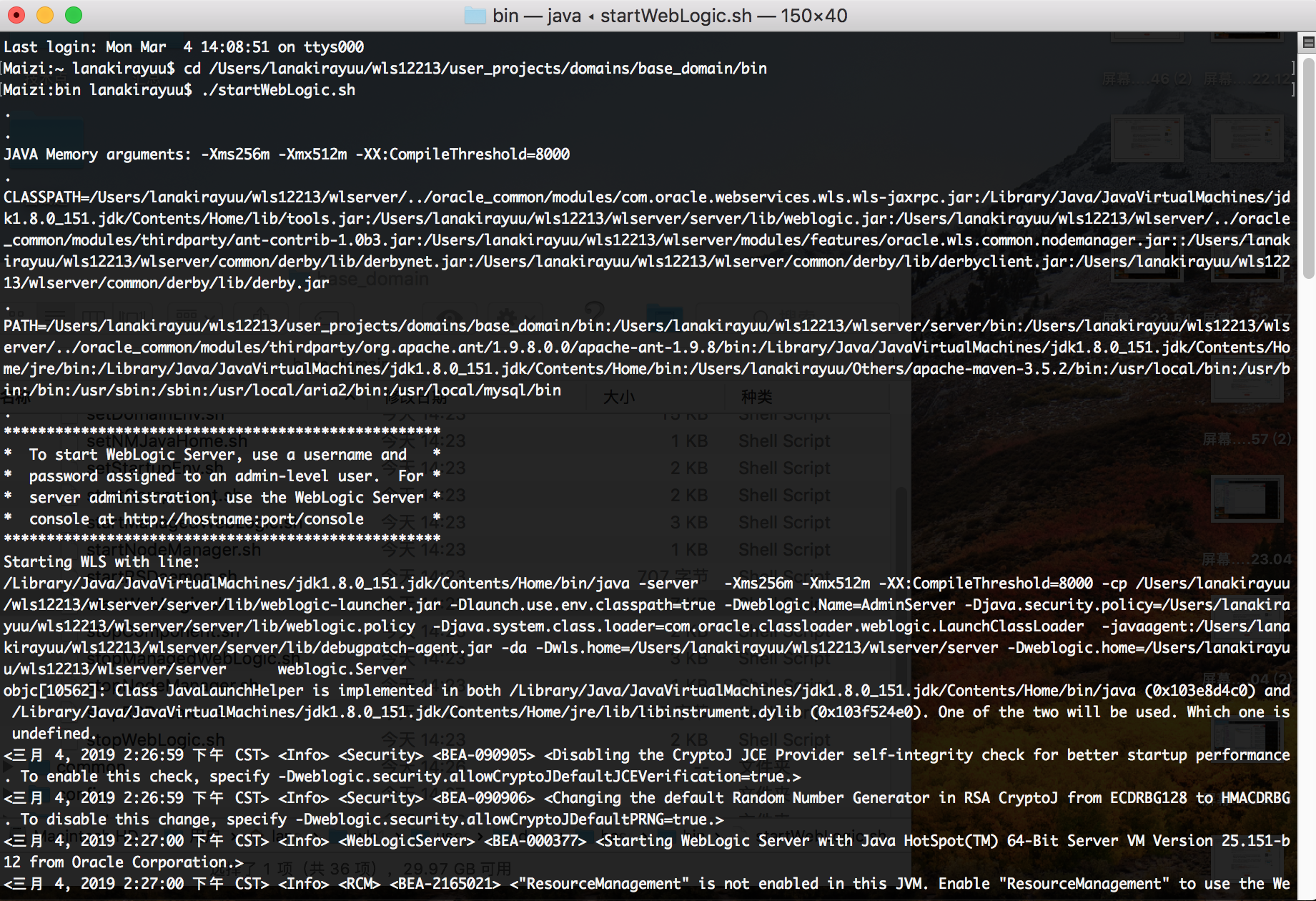Click the '<BEA-000377>' message code

[x=535, y=841]
